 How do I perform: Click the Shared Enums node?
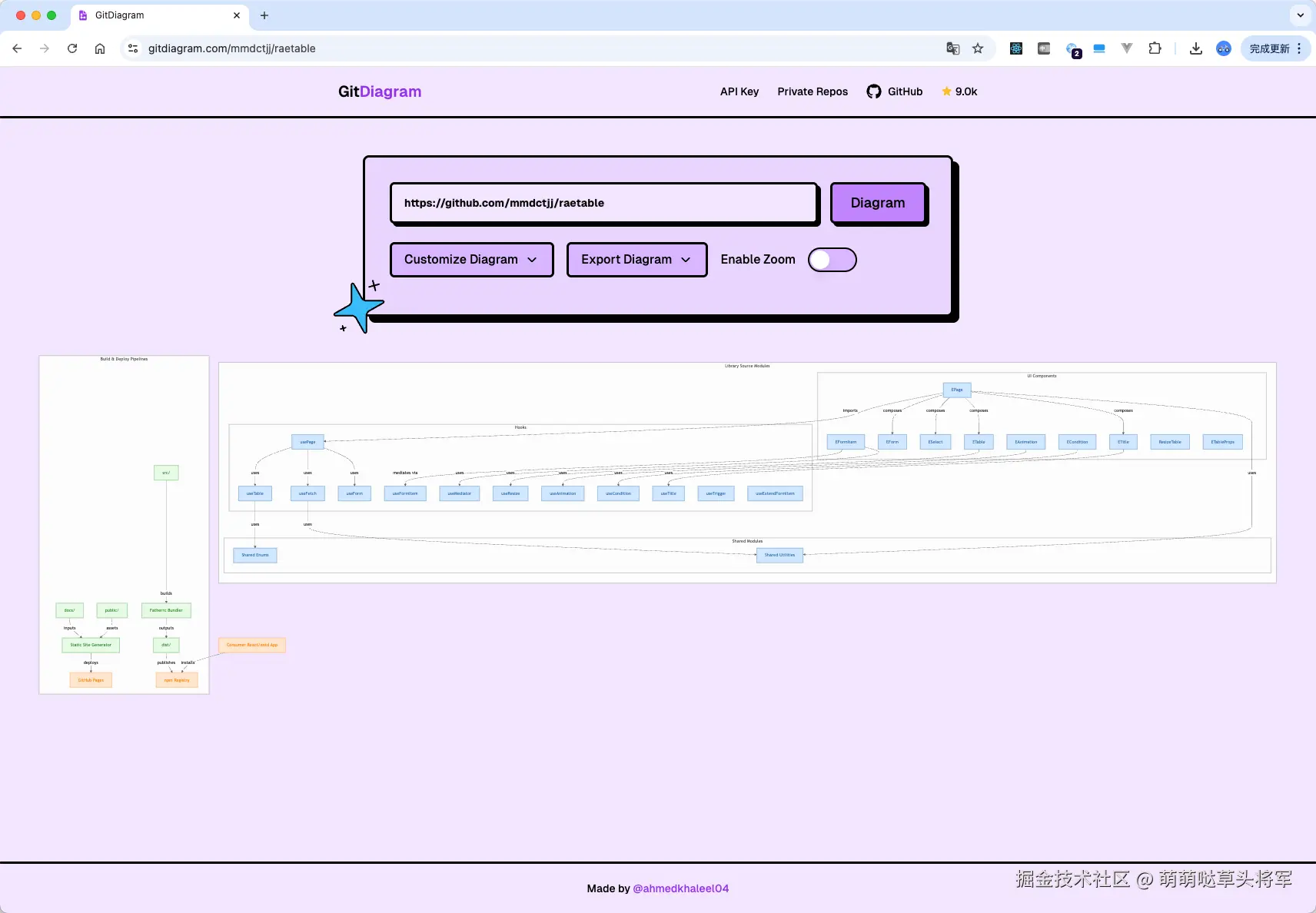[255, 555]
